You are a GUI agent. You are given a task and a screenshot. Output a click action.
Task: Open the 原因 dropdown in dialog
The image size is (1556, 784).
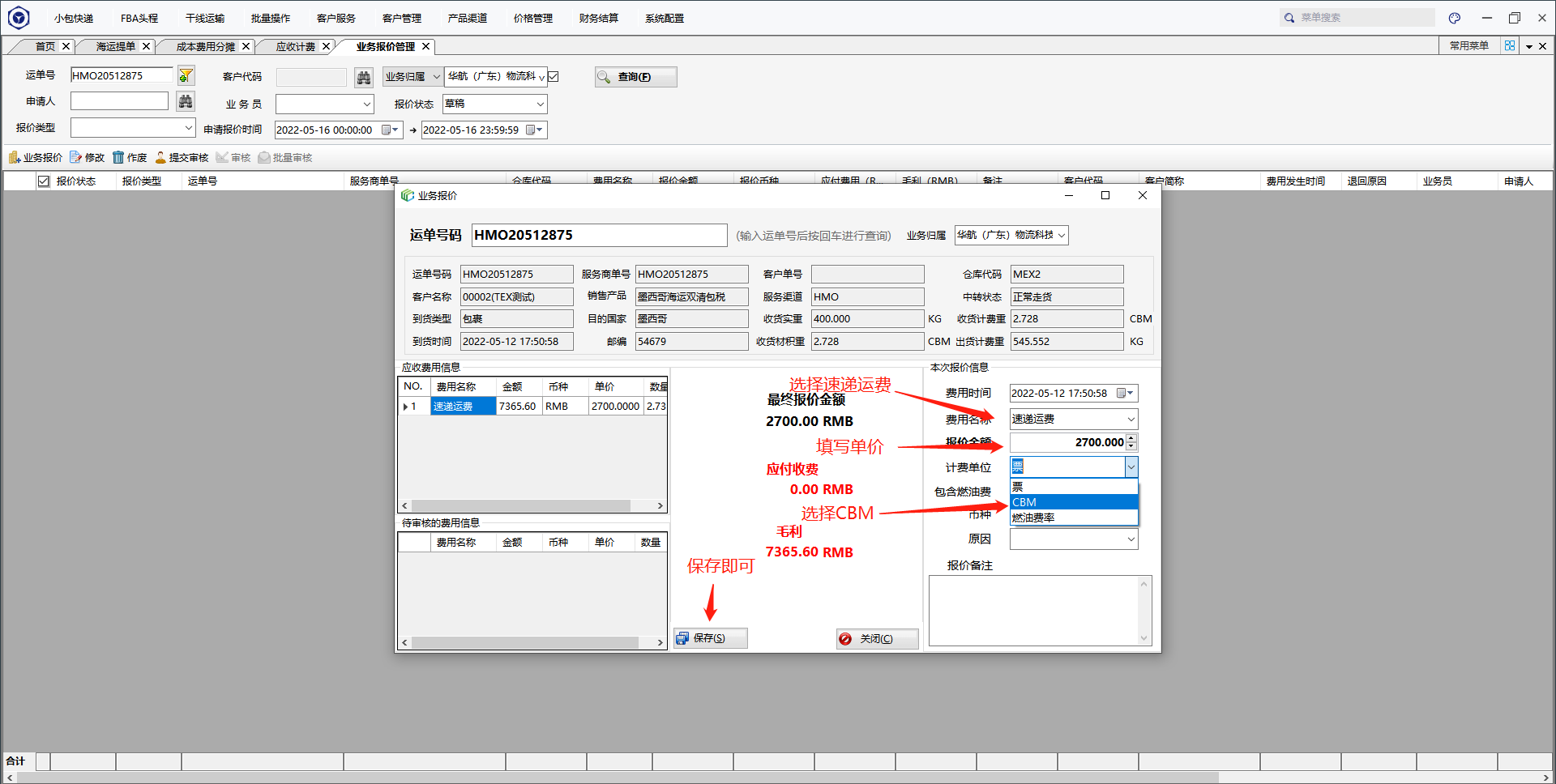(1131, 539)
